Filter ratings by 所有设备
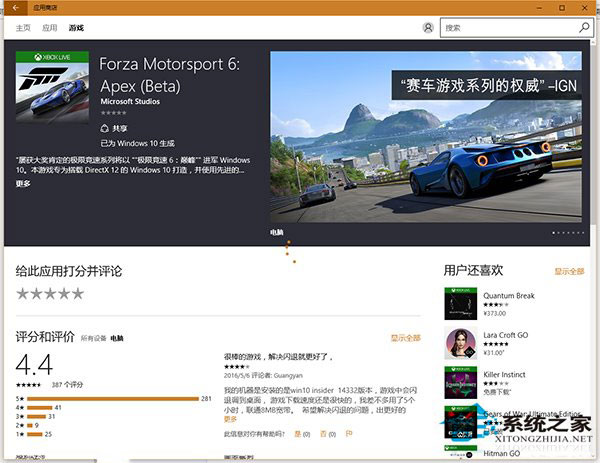Screen dimensions: 600x463 (x=93, y=338)
